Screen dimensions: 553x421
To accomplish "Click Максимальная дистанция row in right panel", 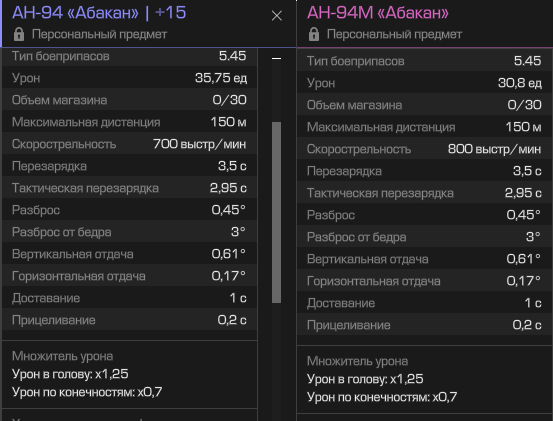I will (x=425, y=127).
